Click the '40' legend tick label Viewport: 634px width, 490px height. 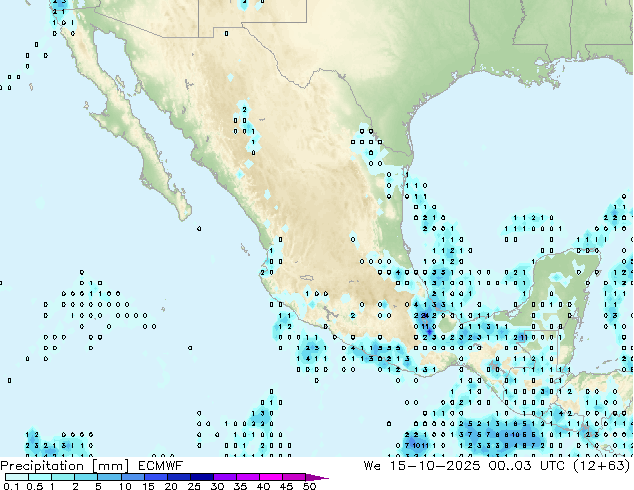[x=263, y=486]
